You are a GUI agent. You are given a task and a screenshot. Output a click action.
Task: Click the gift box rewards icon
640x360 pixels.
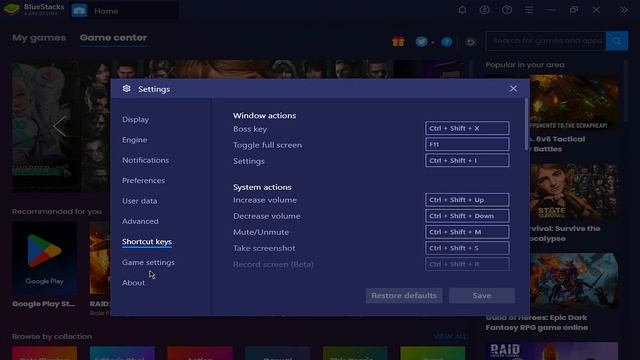[x=398, y=41]
